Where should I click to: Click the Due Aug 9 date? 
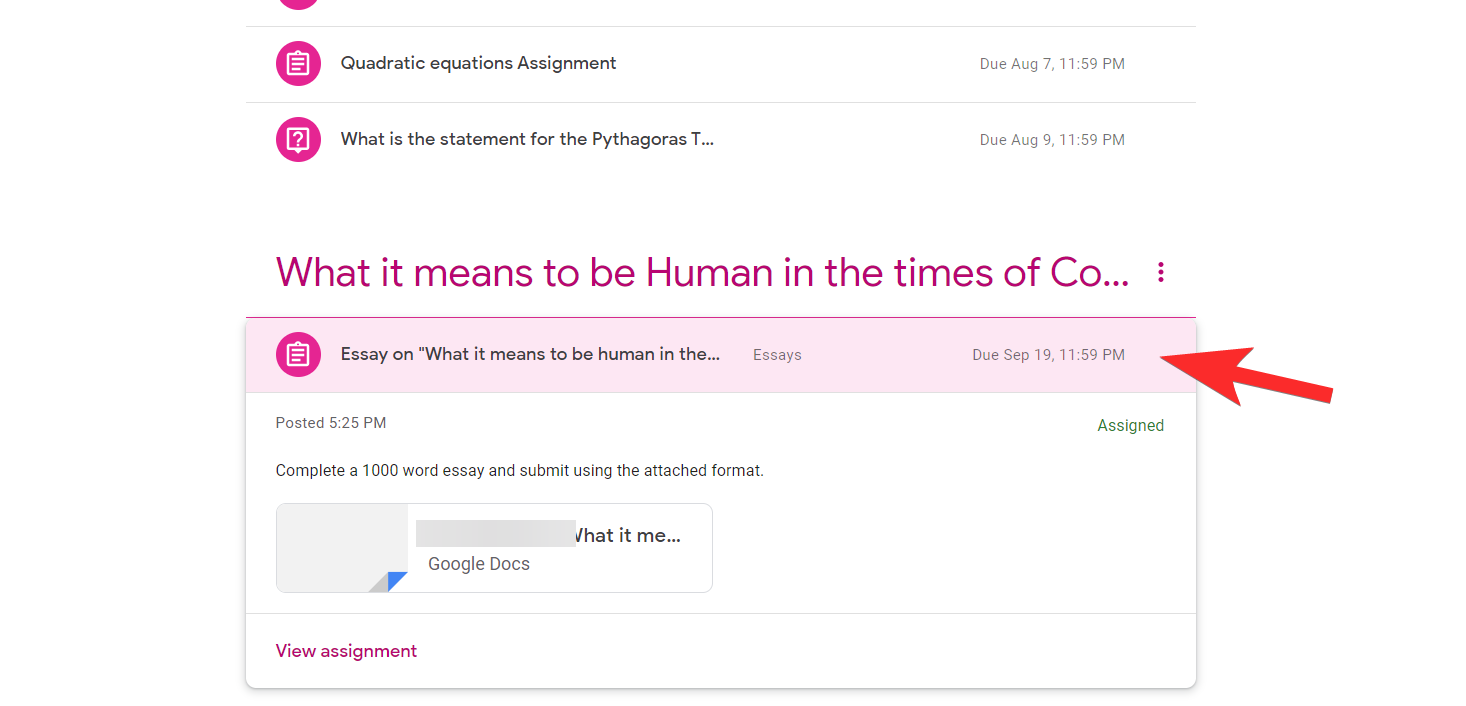pos(1052,140)
